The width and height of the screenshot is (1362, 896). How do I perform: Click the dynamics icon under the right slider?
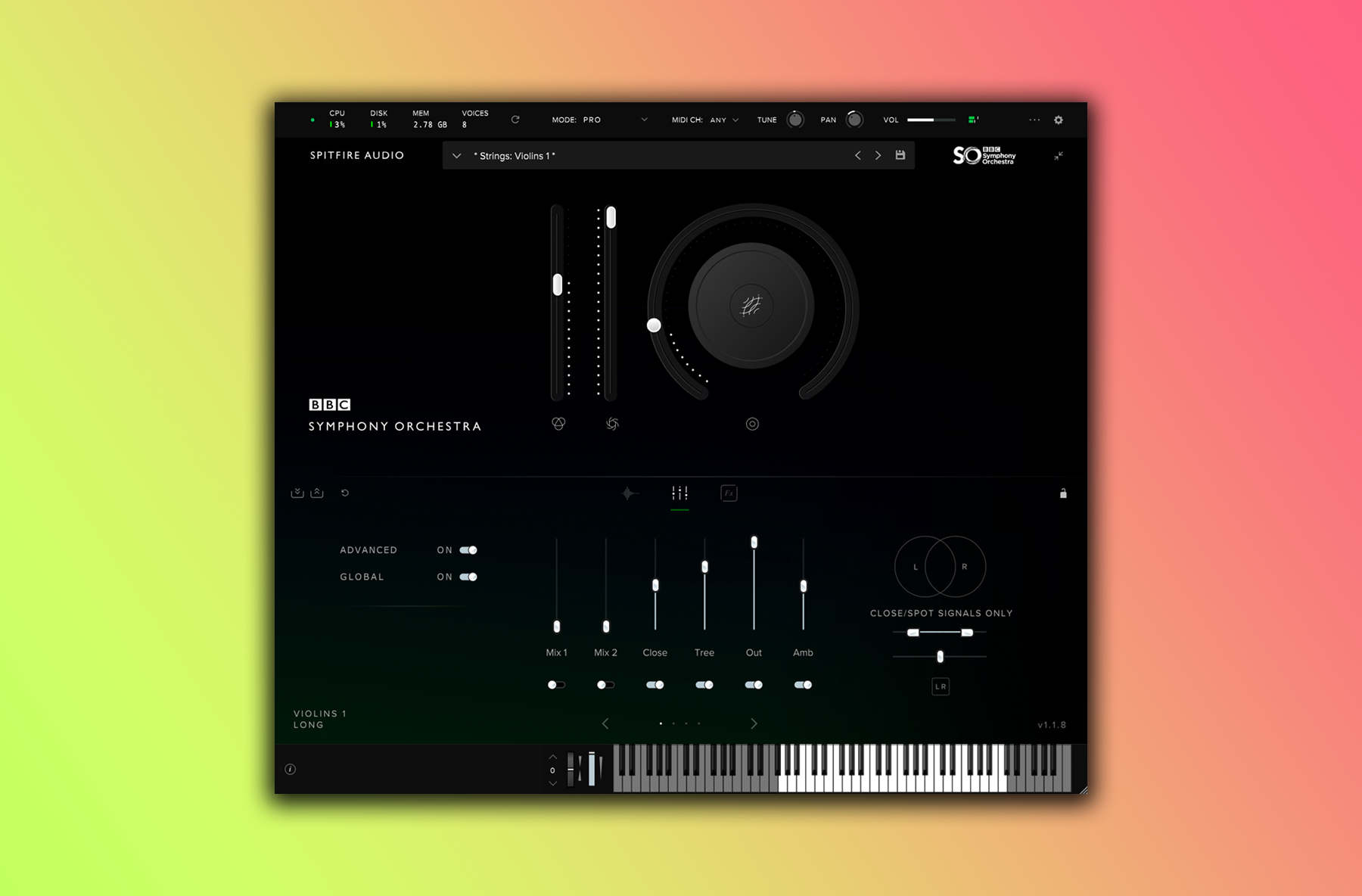612,424
